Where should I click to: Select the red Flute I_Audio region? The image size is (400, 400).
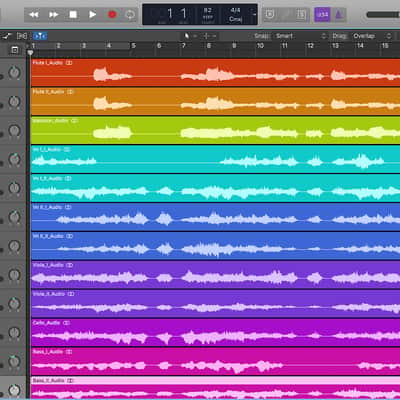click(x=215, y=72)
